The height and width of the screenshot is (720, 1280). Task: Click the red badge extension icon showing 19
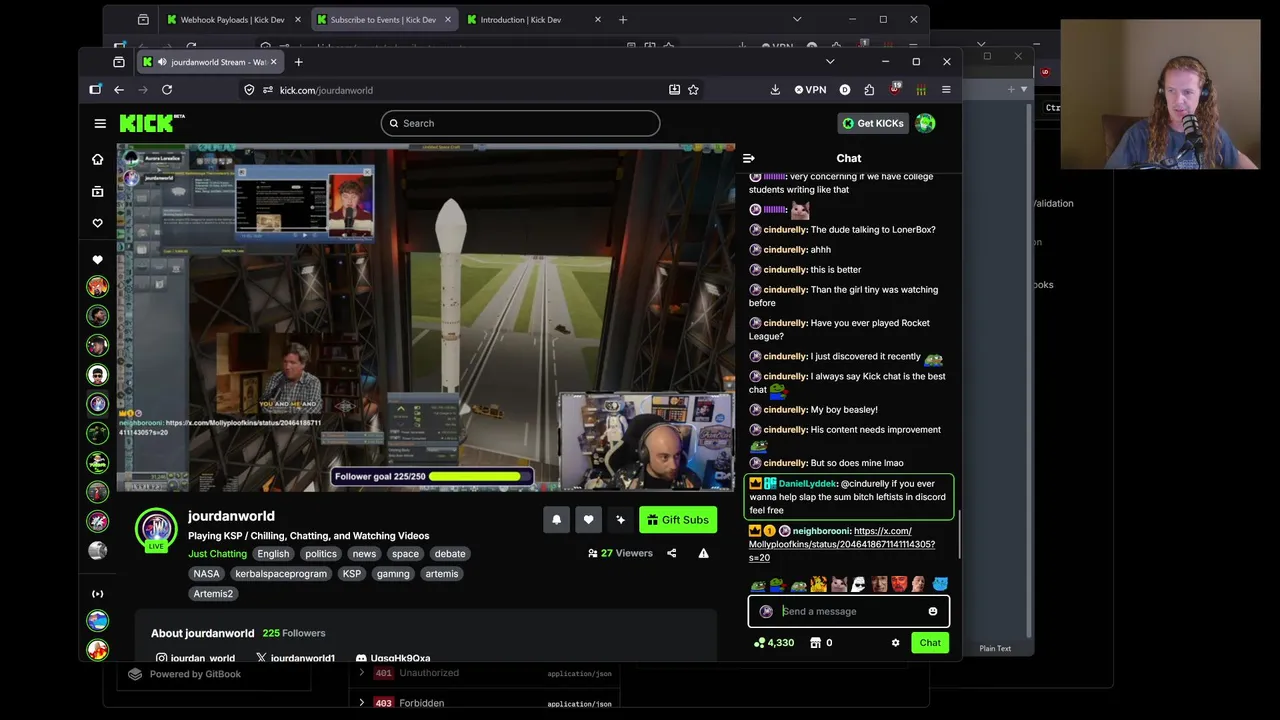click(895, 90)
